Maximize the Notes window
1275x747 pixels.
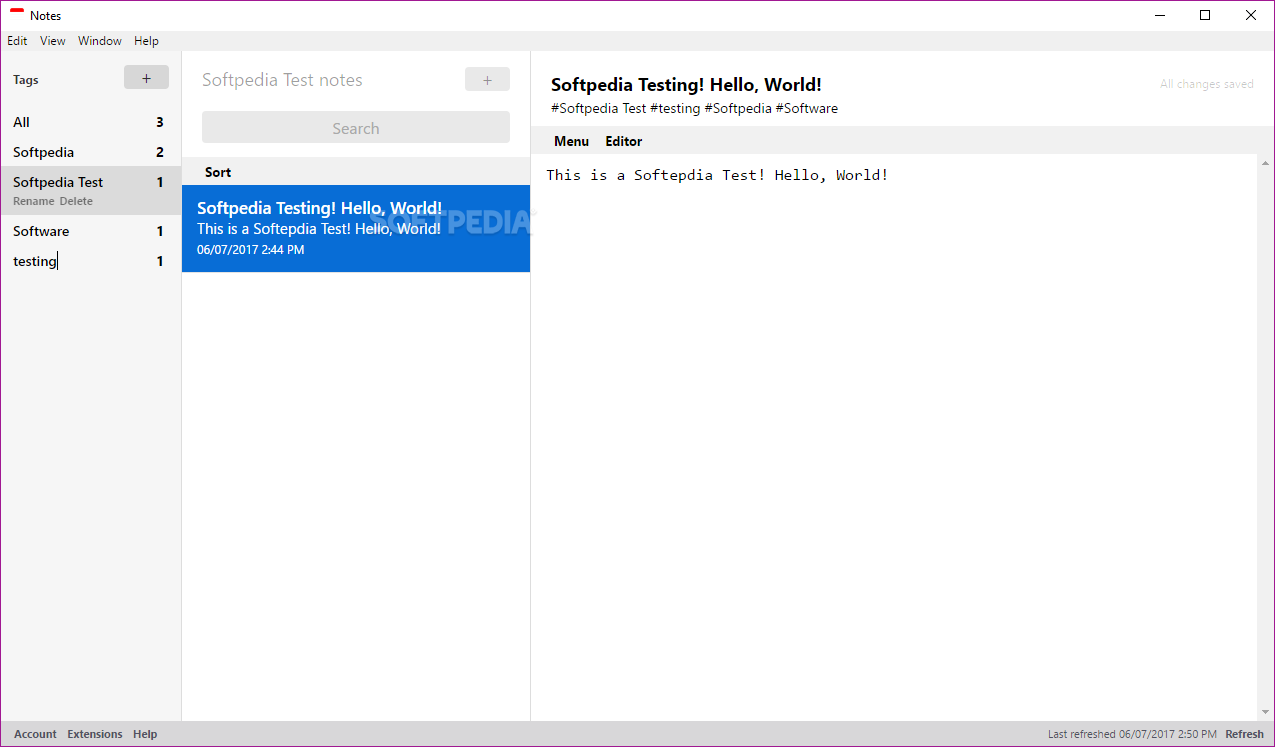pyautogui.click(x=1205, y=15)
